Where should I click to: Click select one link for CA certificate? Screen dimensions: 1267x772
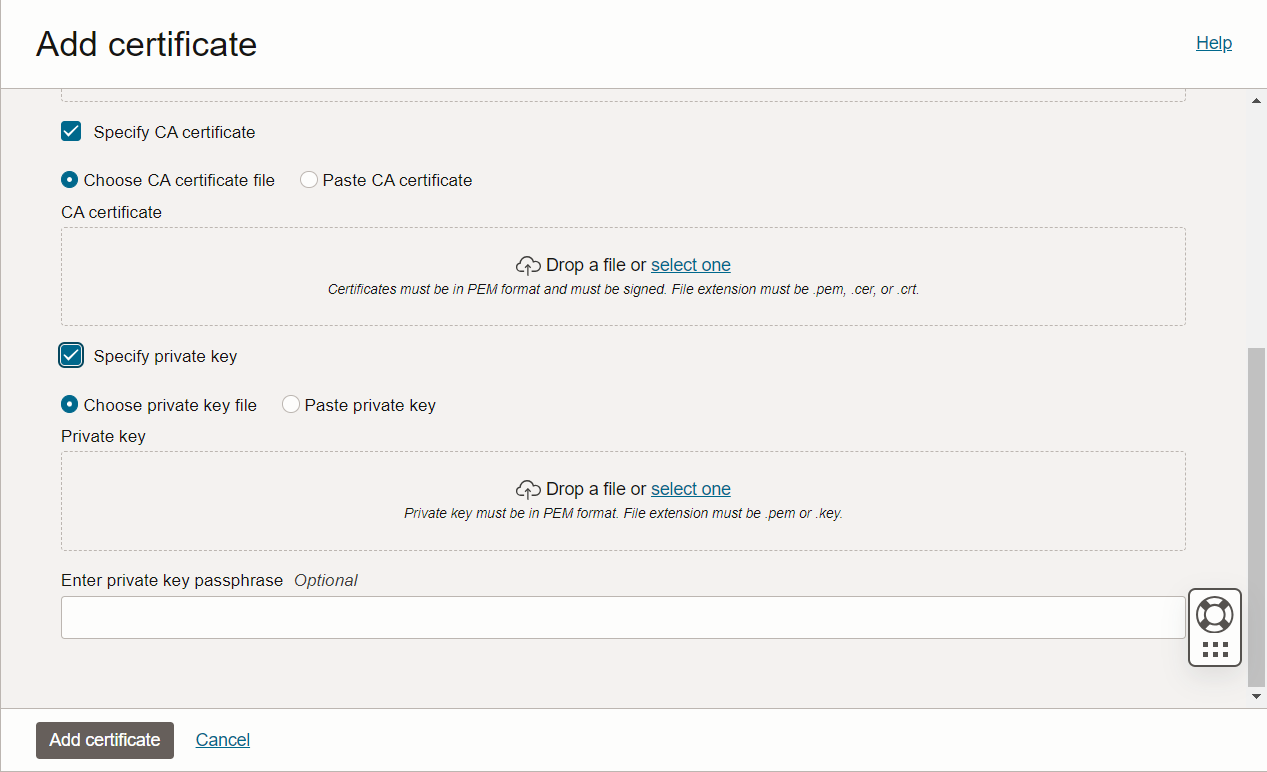click(691, 265)
